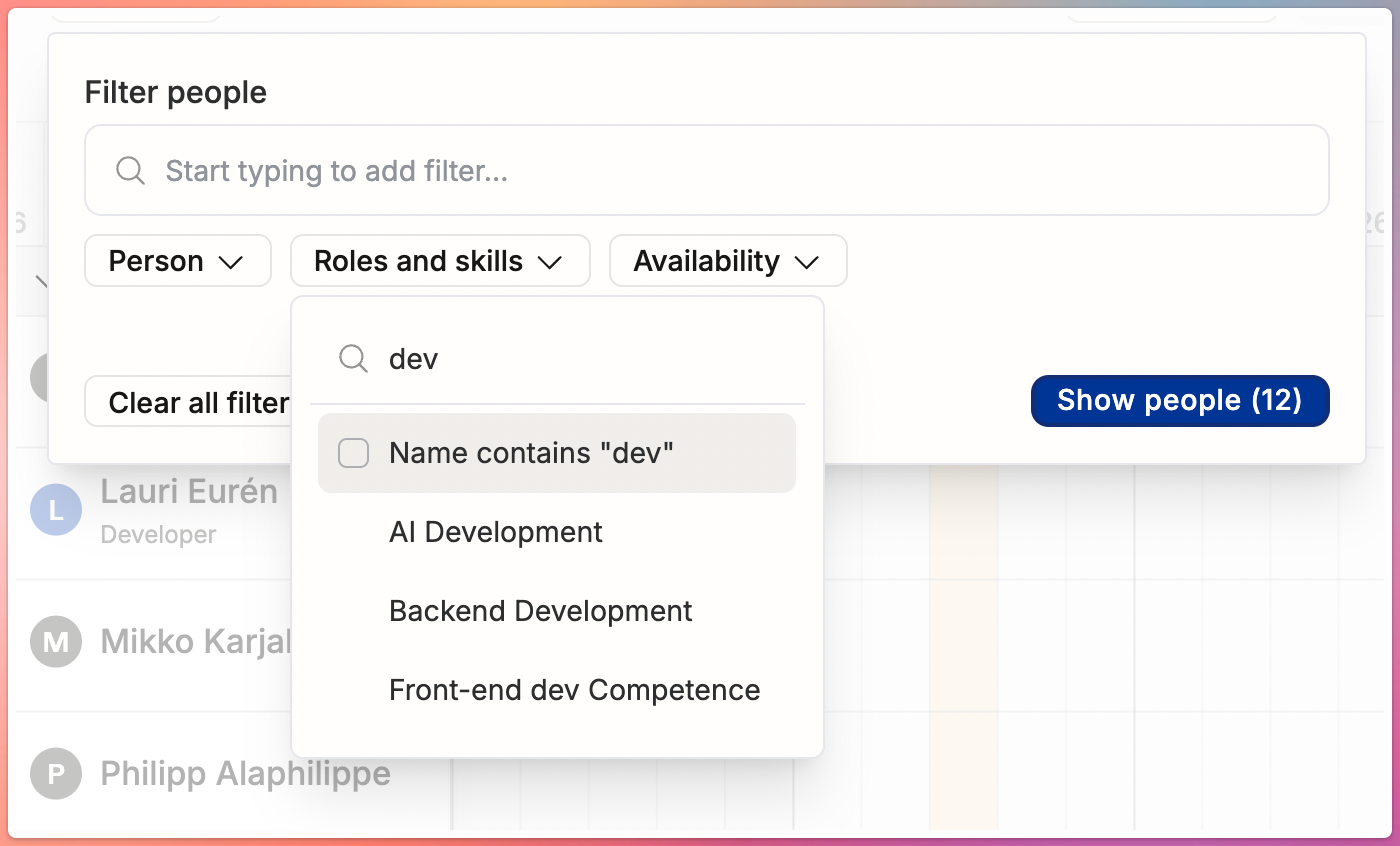This screenshot has height=846, width=1400.
Task: Pick Front-end dev Competence option
Action: pyautogui.click(x=575, y=690)
